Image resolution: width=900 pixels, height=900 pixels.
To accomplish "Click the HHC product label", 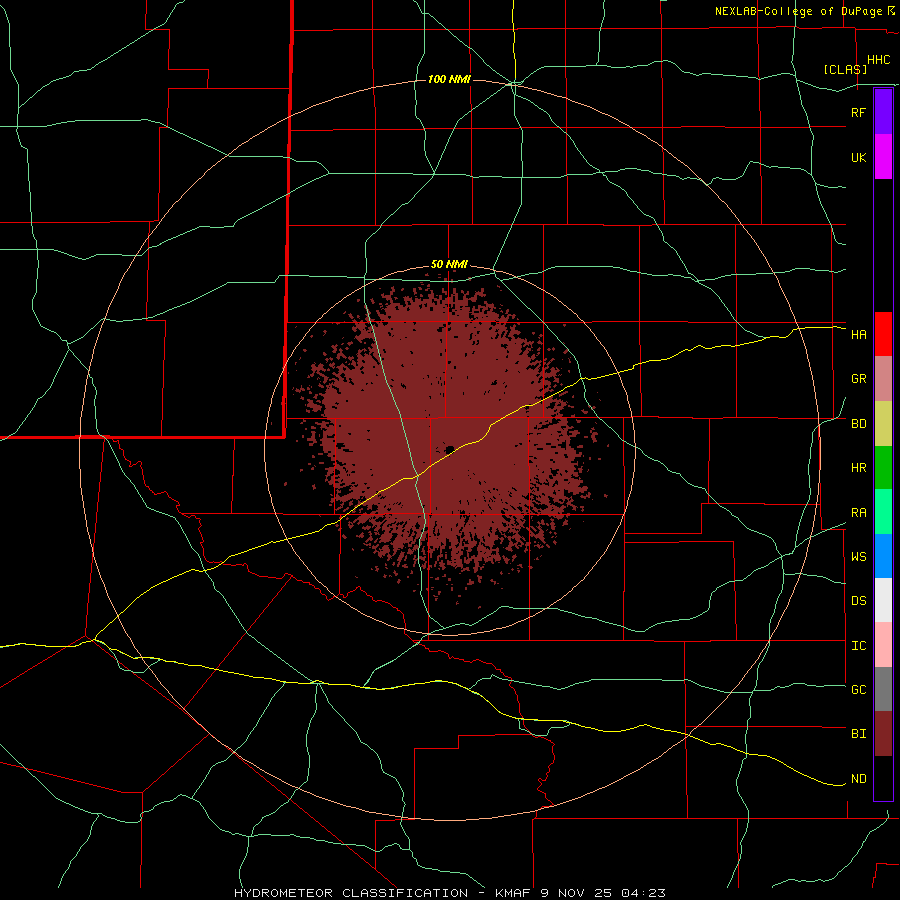I will tap(878, 60).
